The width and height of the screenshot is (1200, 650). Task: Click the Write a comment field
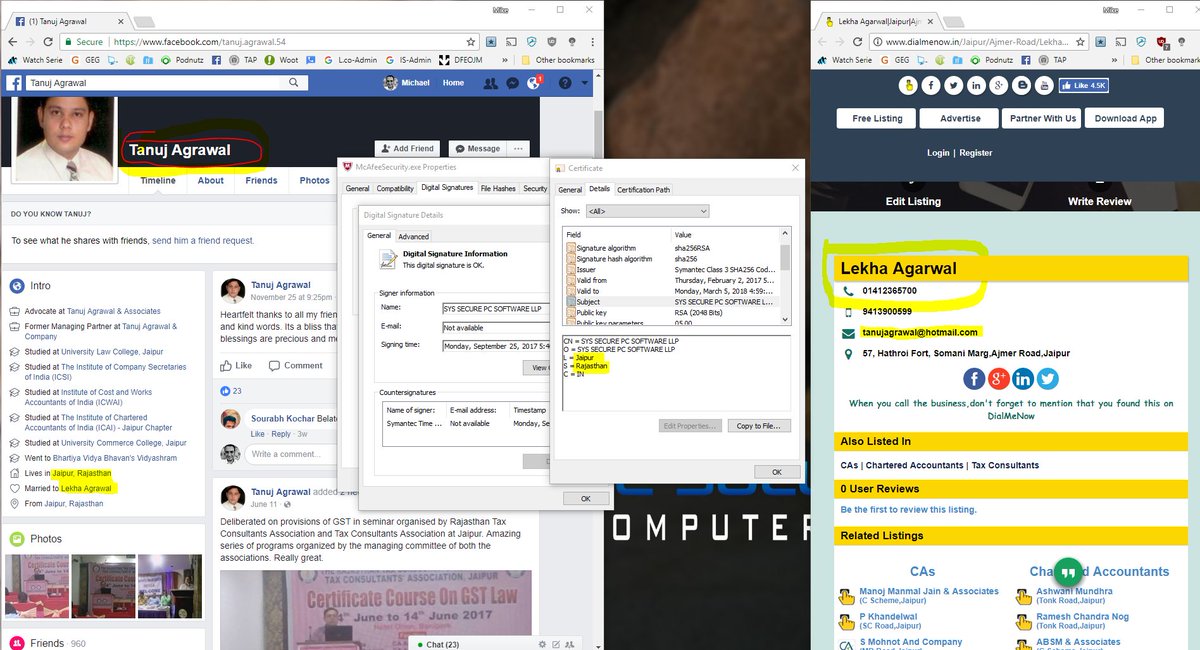tap(294, 454)
